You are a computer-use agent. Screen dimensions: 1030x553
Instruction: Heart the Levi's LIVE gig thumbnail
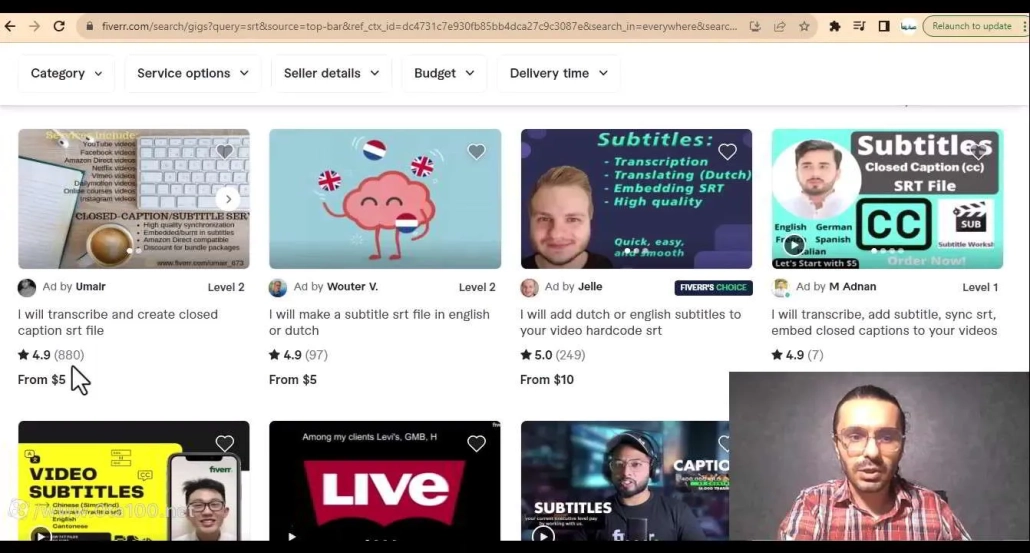[x=476, y=443]
